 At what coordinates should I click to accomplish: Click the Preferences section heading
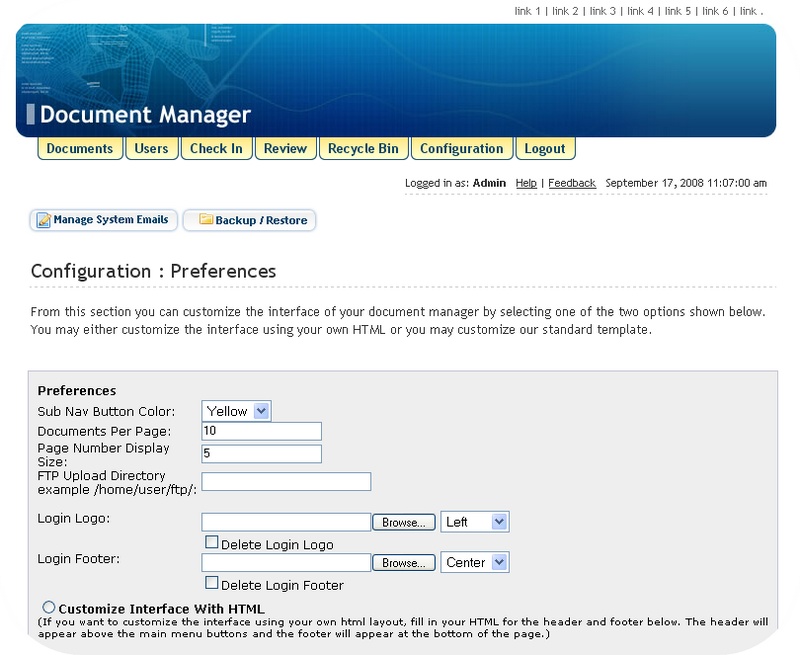coord(77,391)
